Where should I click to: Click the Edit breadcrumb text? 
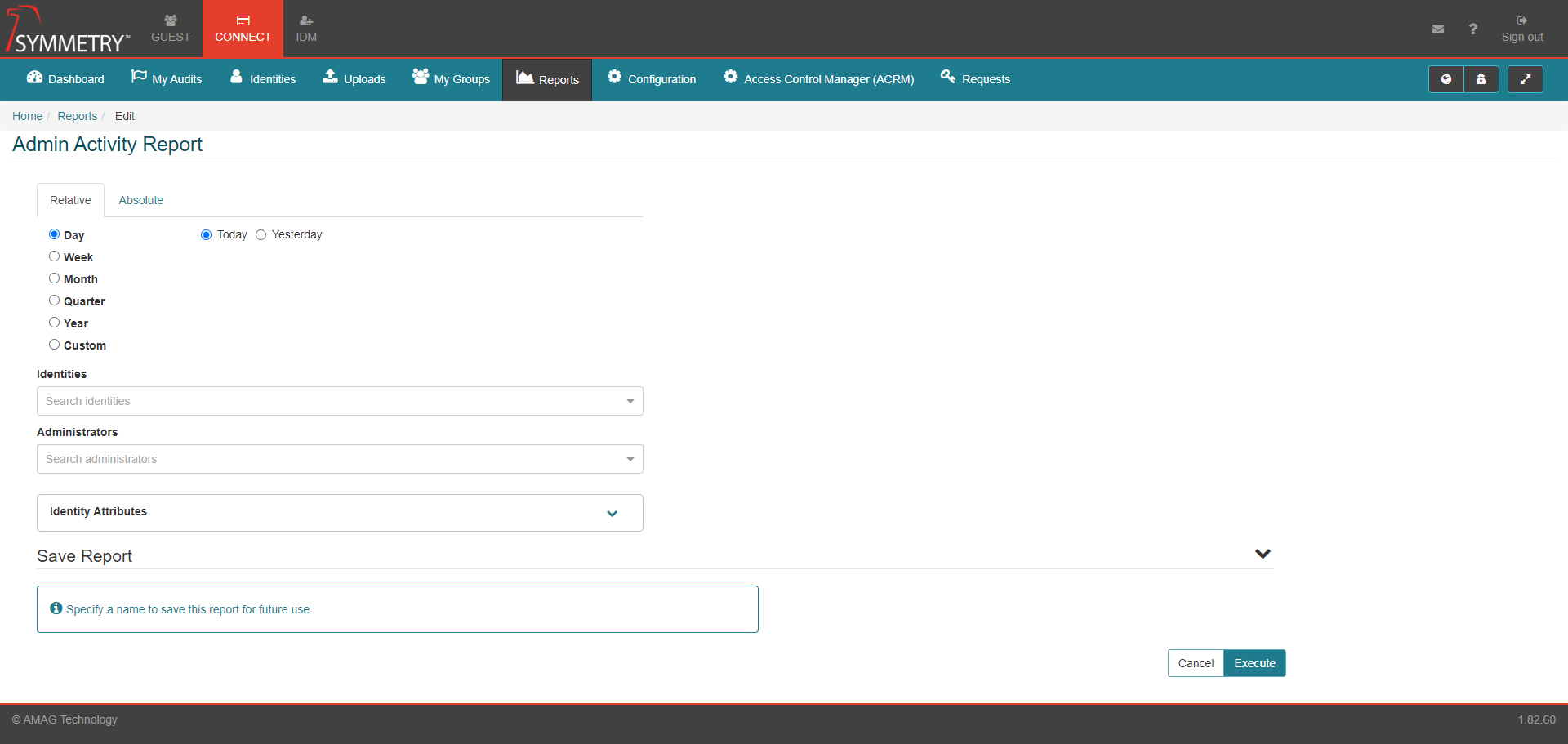tap(124, 116)
